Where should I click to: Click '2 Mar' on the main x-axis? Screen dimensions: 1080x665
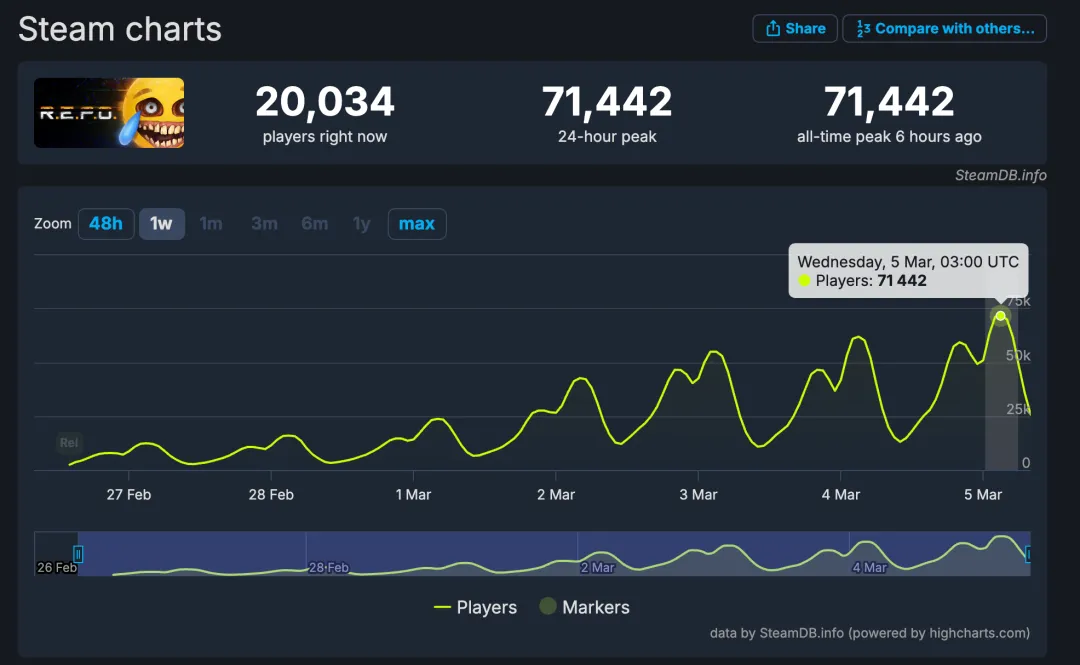pyautogui.click(x=556, y=495)
